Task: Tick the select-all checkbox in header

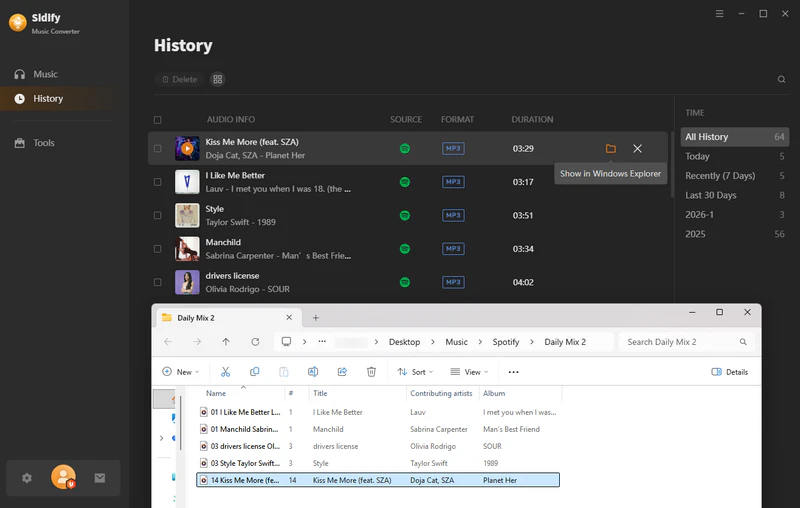Action: click(x=158, y=120)
